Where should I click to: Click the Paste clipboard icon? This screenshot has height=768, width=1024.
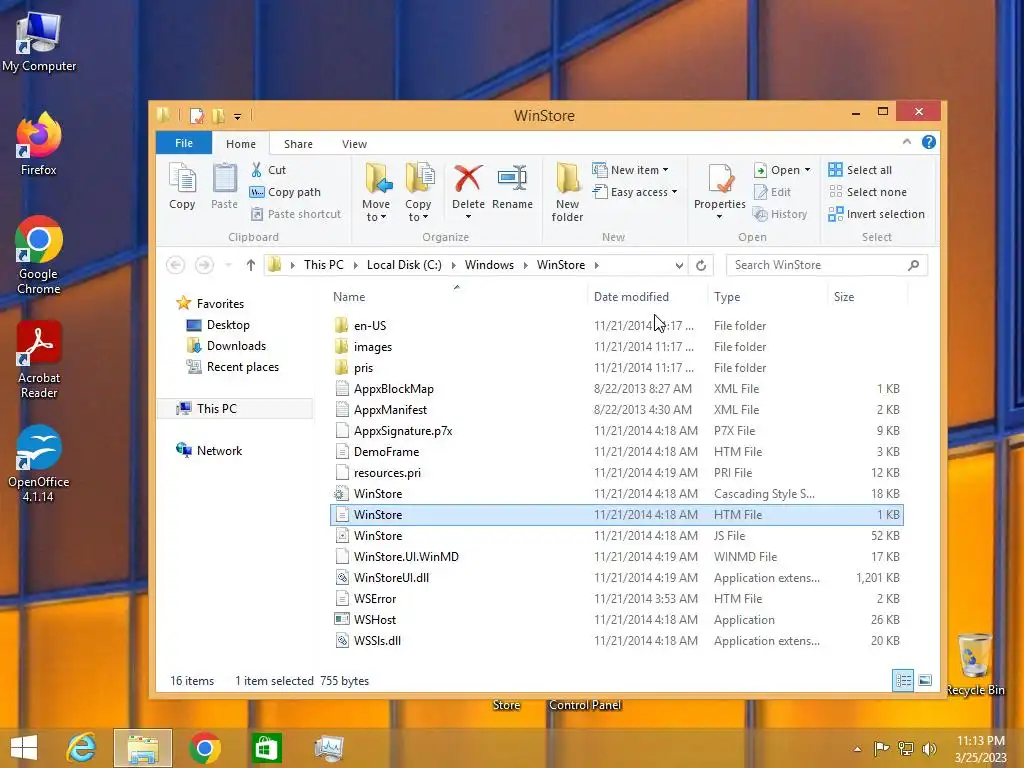coord(224,187)
